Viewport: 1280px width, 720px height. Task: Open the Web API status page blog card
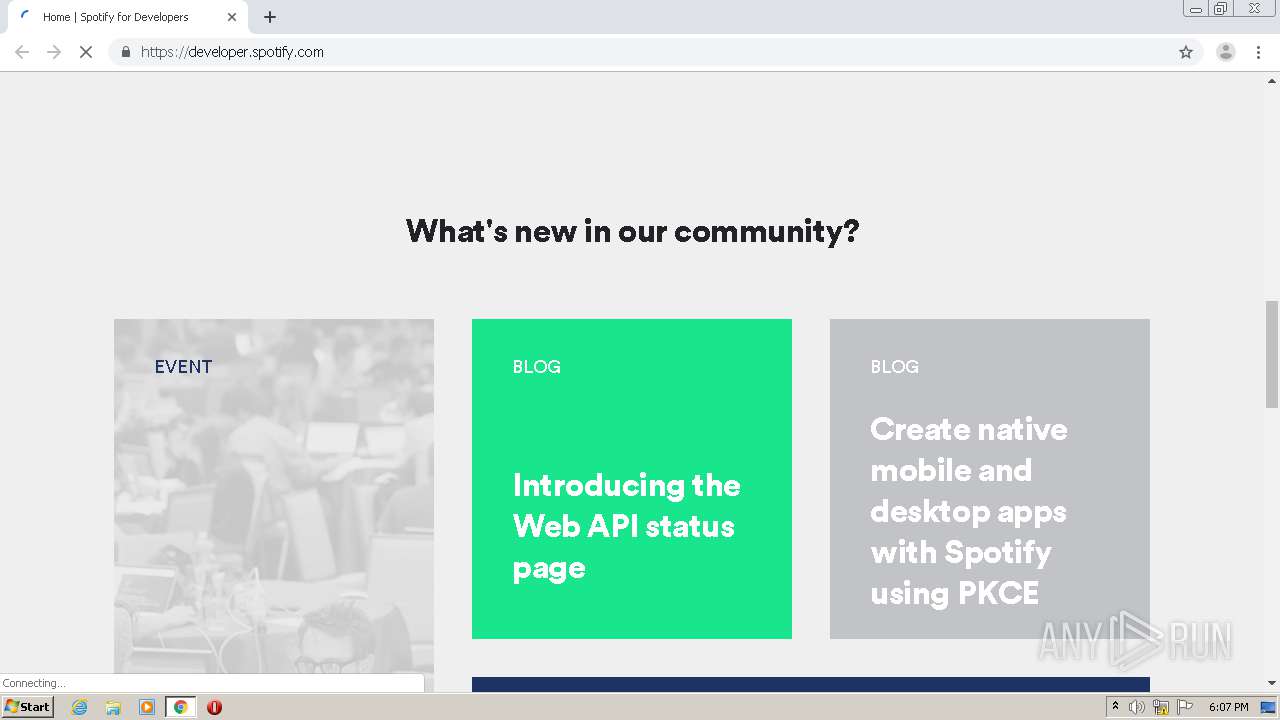click(x=631, y=478)
